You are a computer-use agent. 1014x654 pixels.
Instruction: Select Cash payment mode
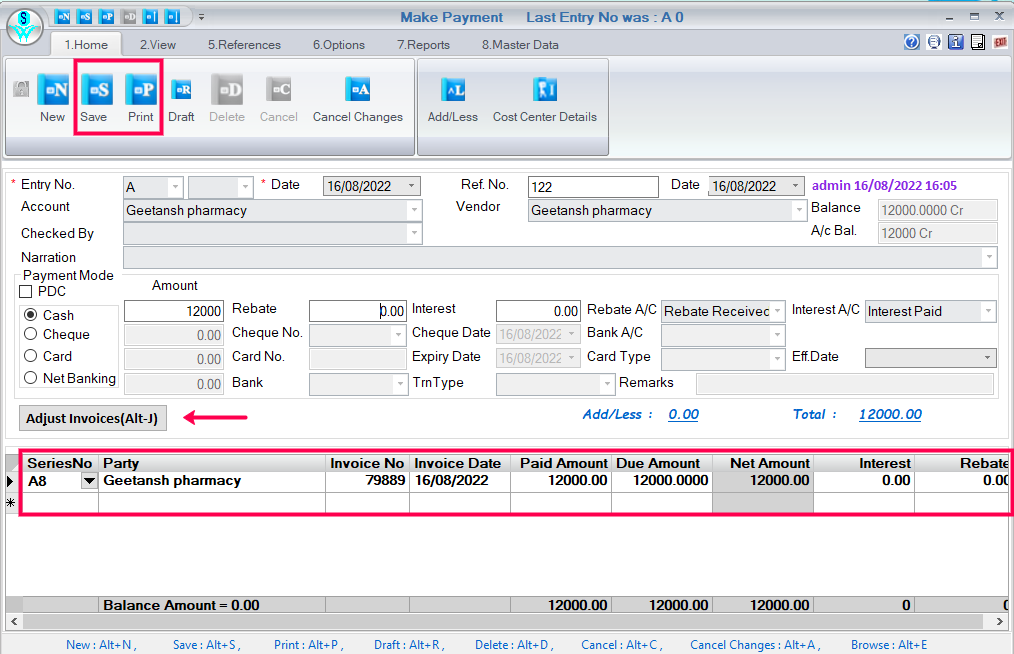[x=30, y=315]
